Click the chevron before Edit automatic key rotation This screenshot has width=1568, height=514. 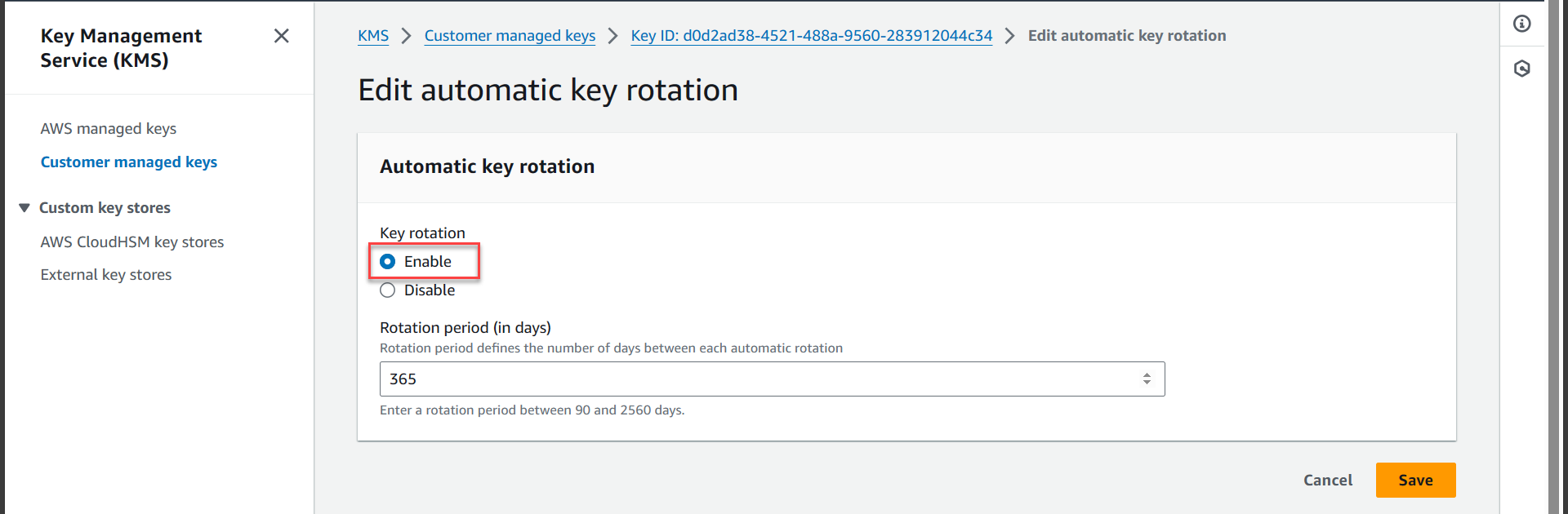tap(1009, 36)
